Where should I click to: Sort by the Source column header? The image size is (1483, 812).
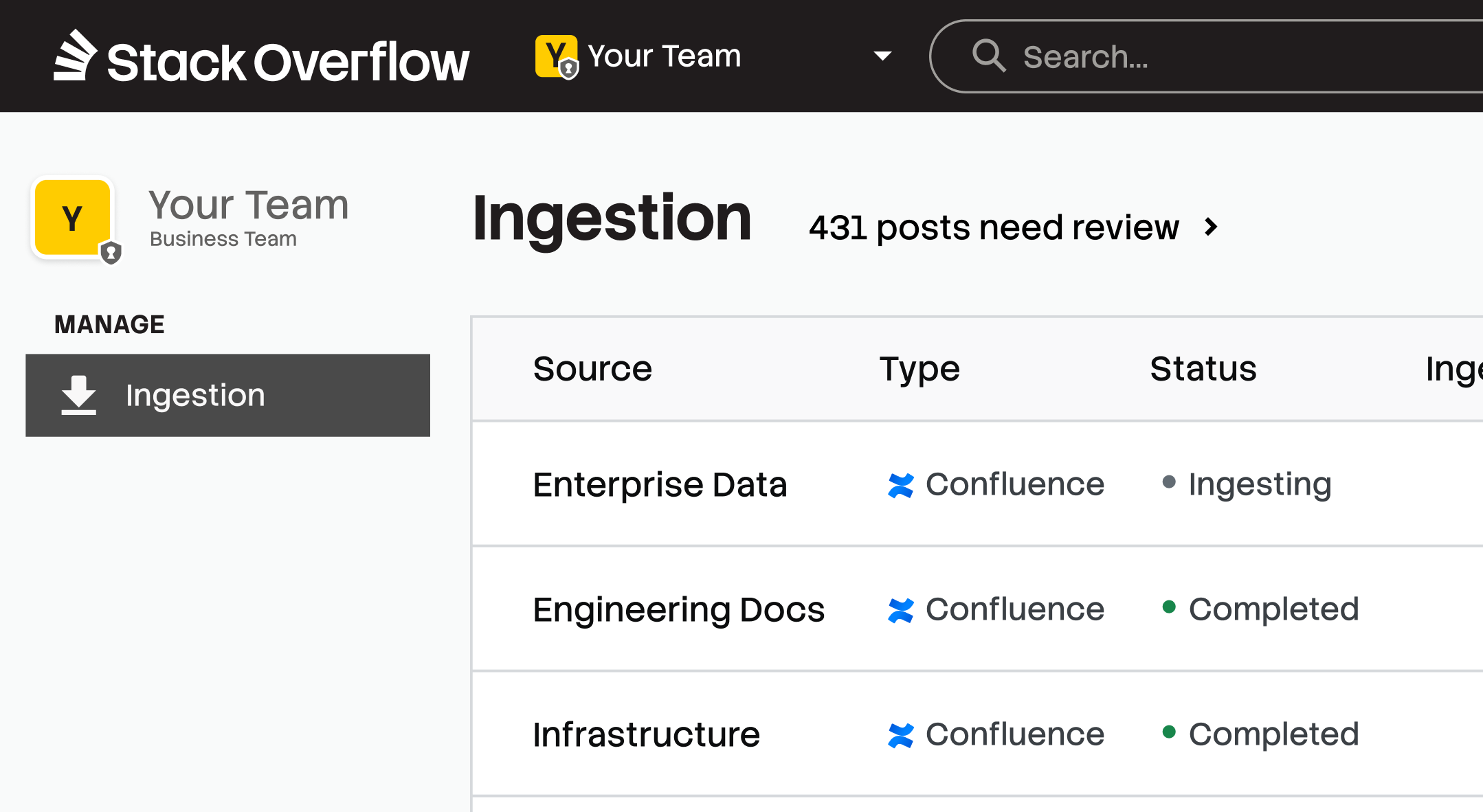tap(592, 369)
